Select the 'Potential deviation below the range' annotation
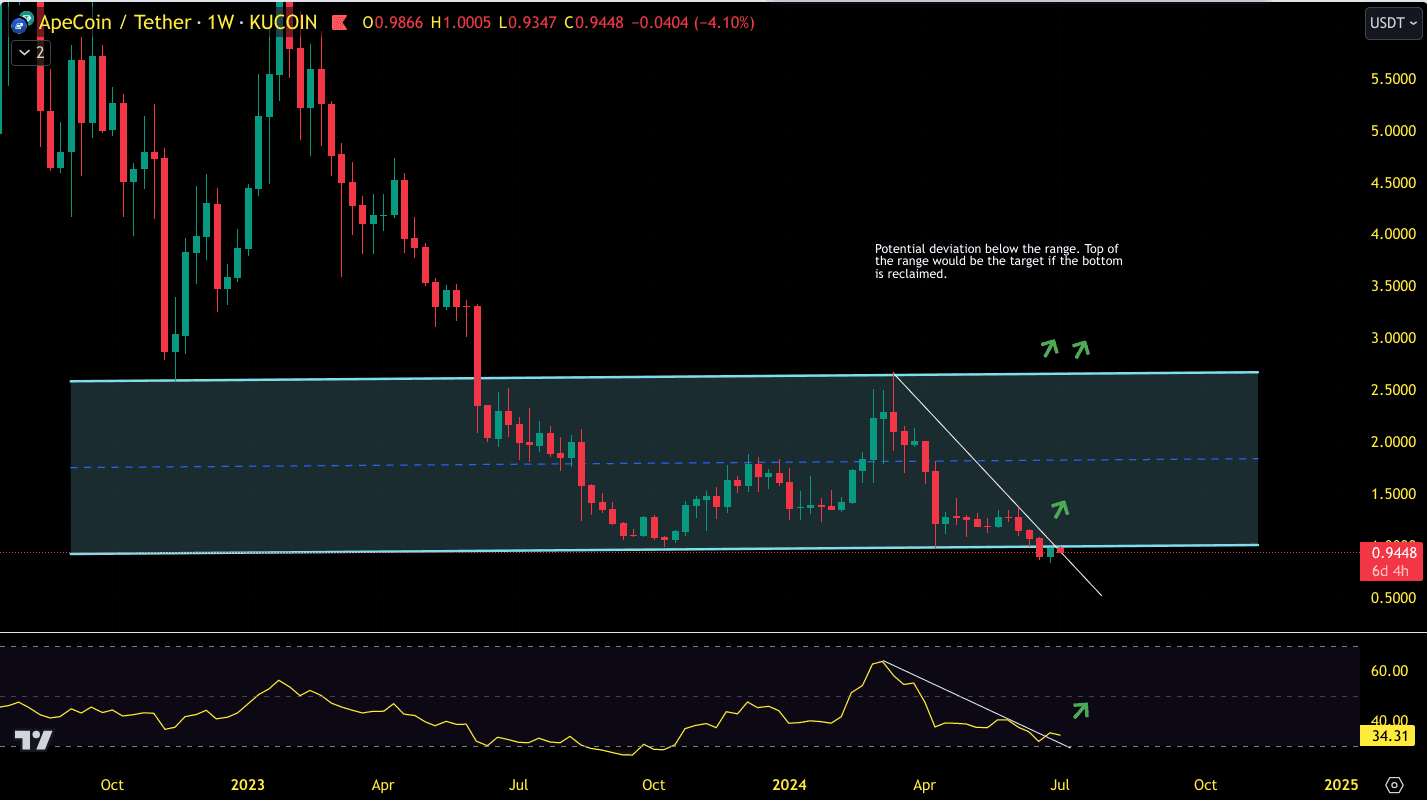The width and height of the screenshot is (1427, 800). 998,261
